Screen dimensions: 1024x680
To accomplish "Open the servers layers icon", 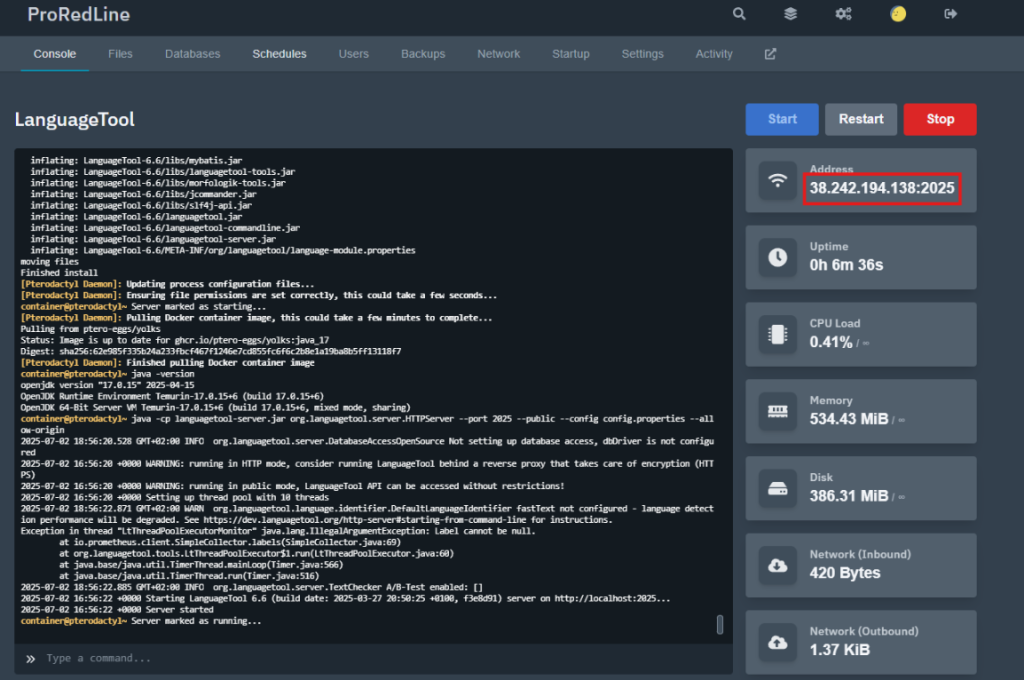I will (790, 14).
